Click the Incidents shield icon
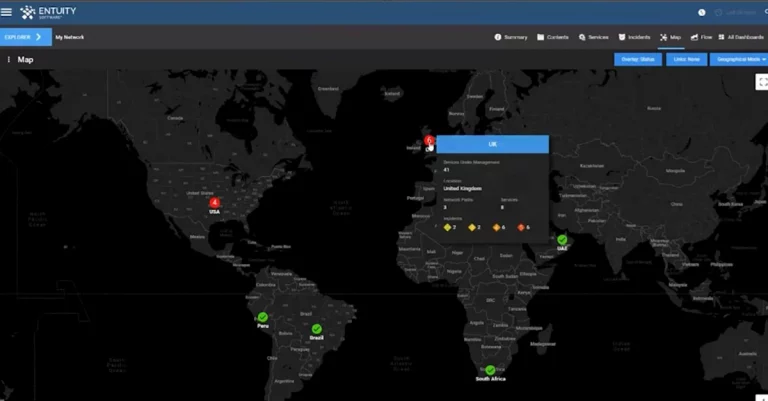This screenshot has height=401, width=768. coord(622,37)
